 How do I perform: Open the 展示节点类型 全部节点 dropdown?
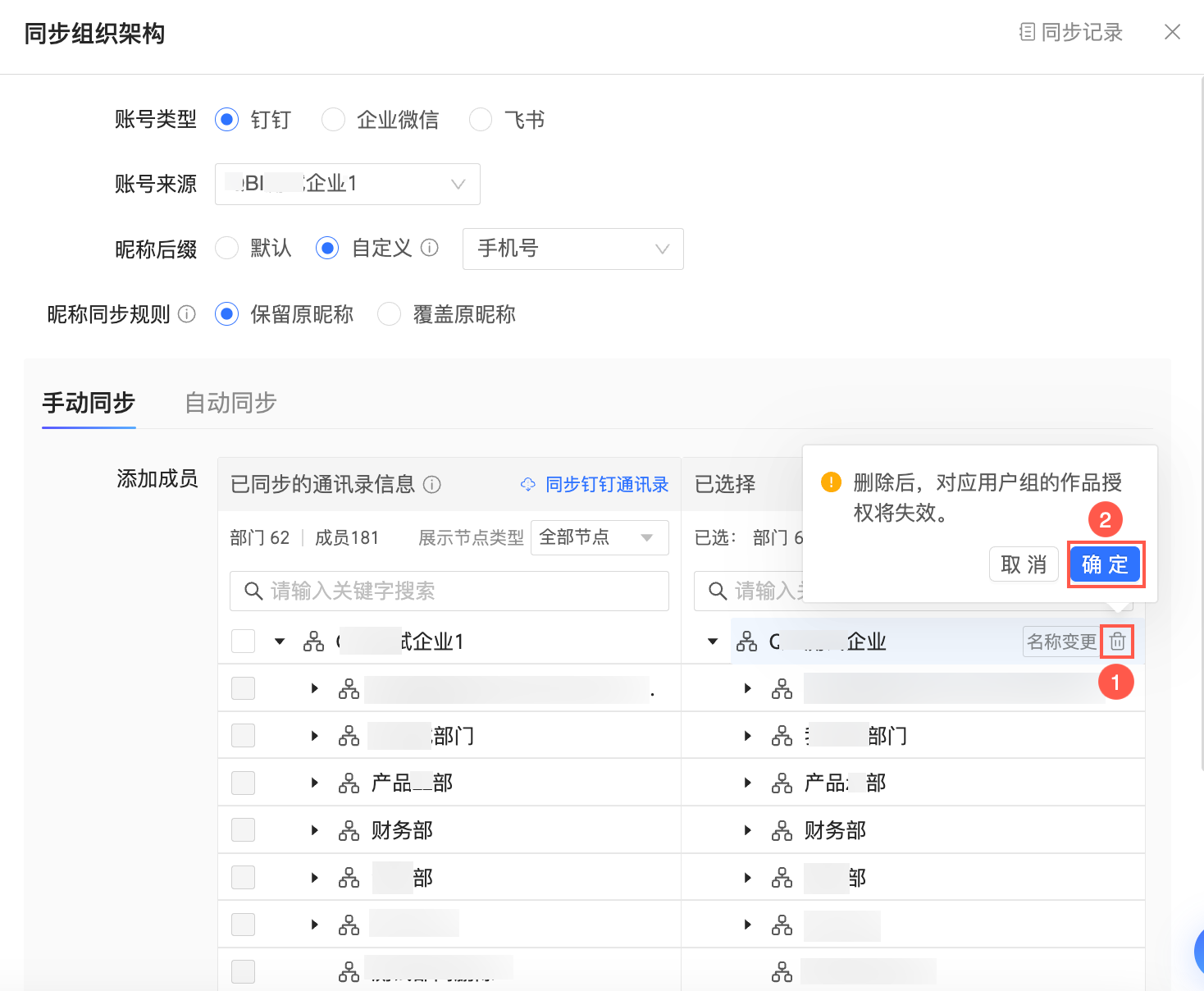click(x=600, y=537)
